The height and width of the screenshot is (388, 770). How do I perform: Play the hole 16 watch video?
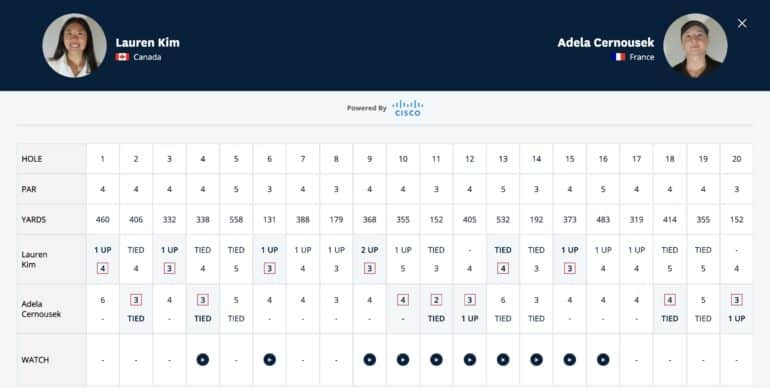click(603, 360)
